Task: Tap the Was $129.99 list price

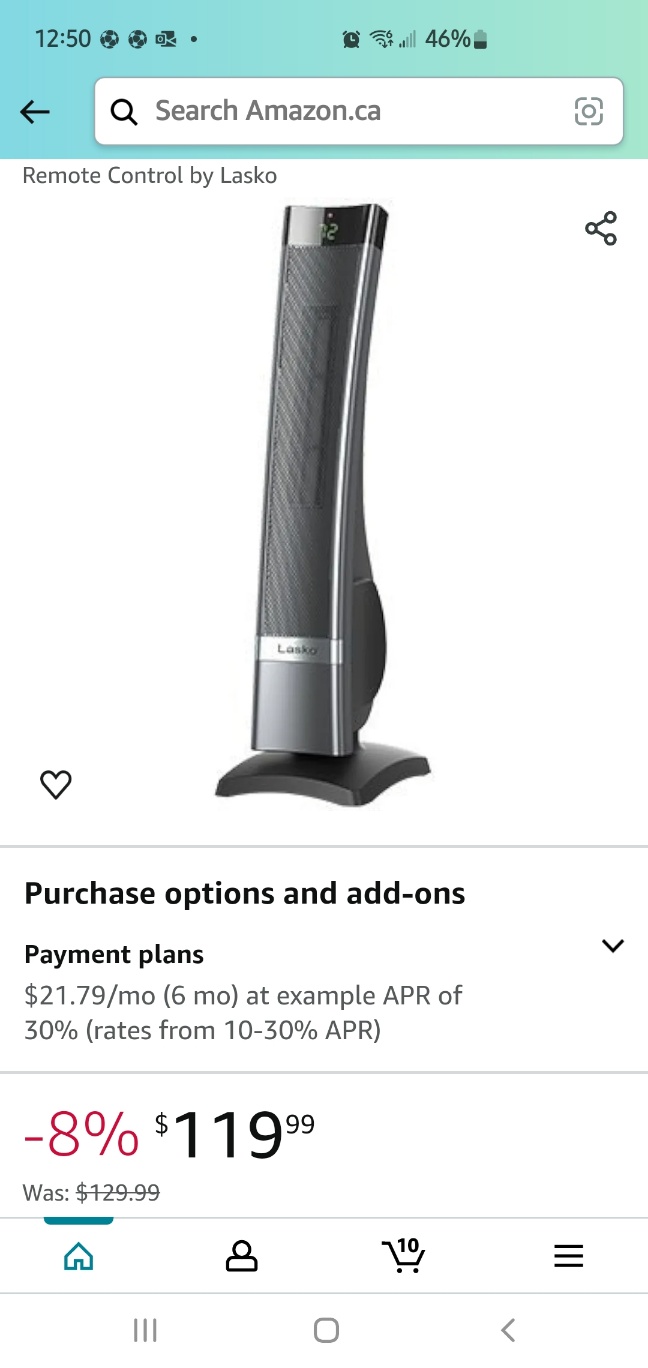Action: point(91,1192)
